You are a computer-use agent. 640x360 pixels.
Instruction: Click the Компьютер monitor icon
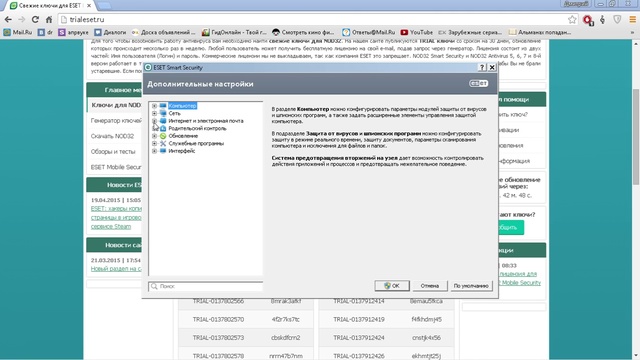point(163,106)
